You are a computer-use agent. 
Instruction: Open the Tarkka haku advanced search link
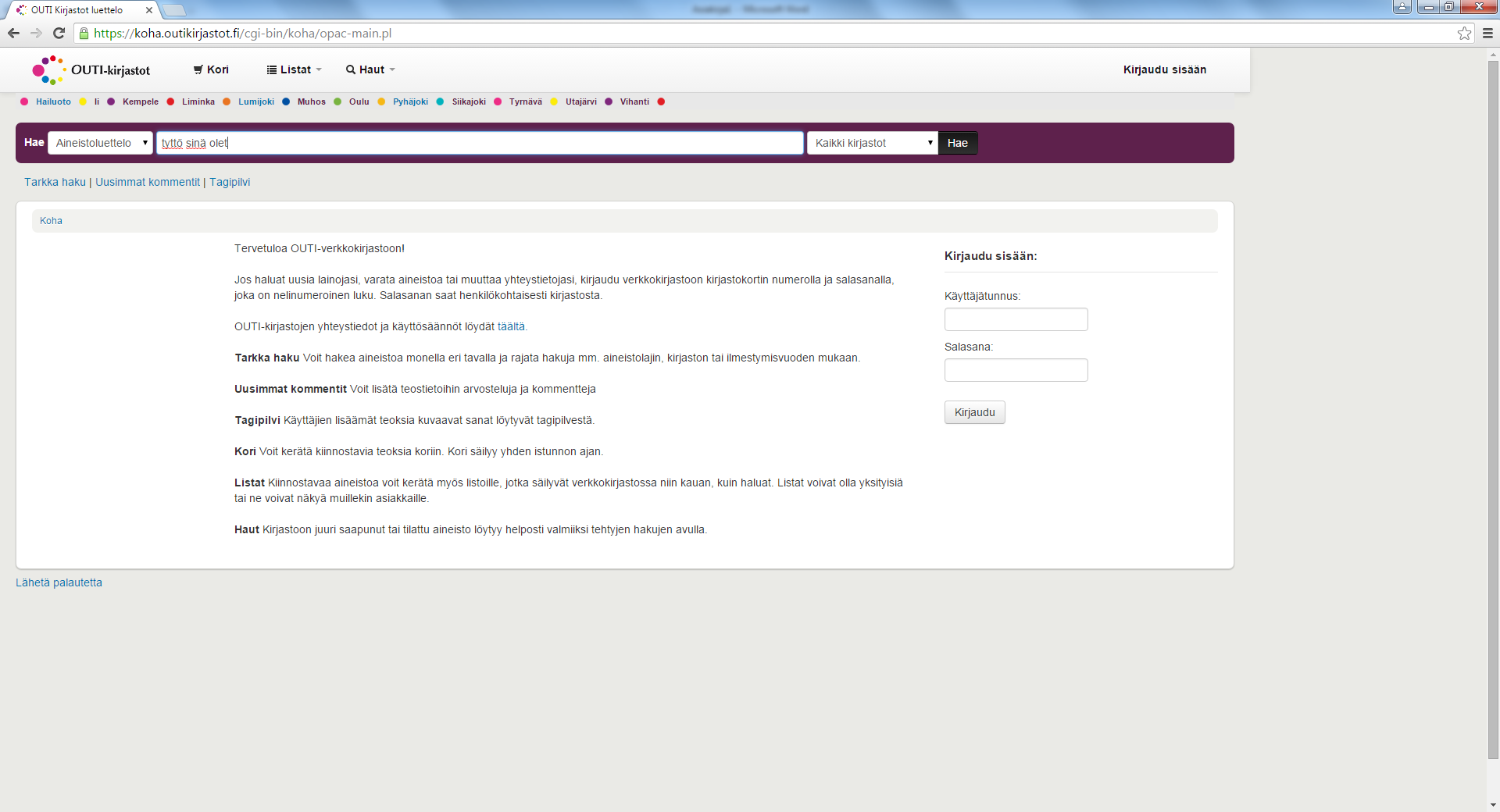click(x=55, y=182)
